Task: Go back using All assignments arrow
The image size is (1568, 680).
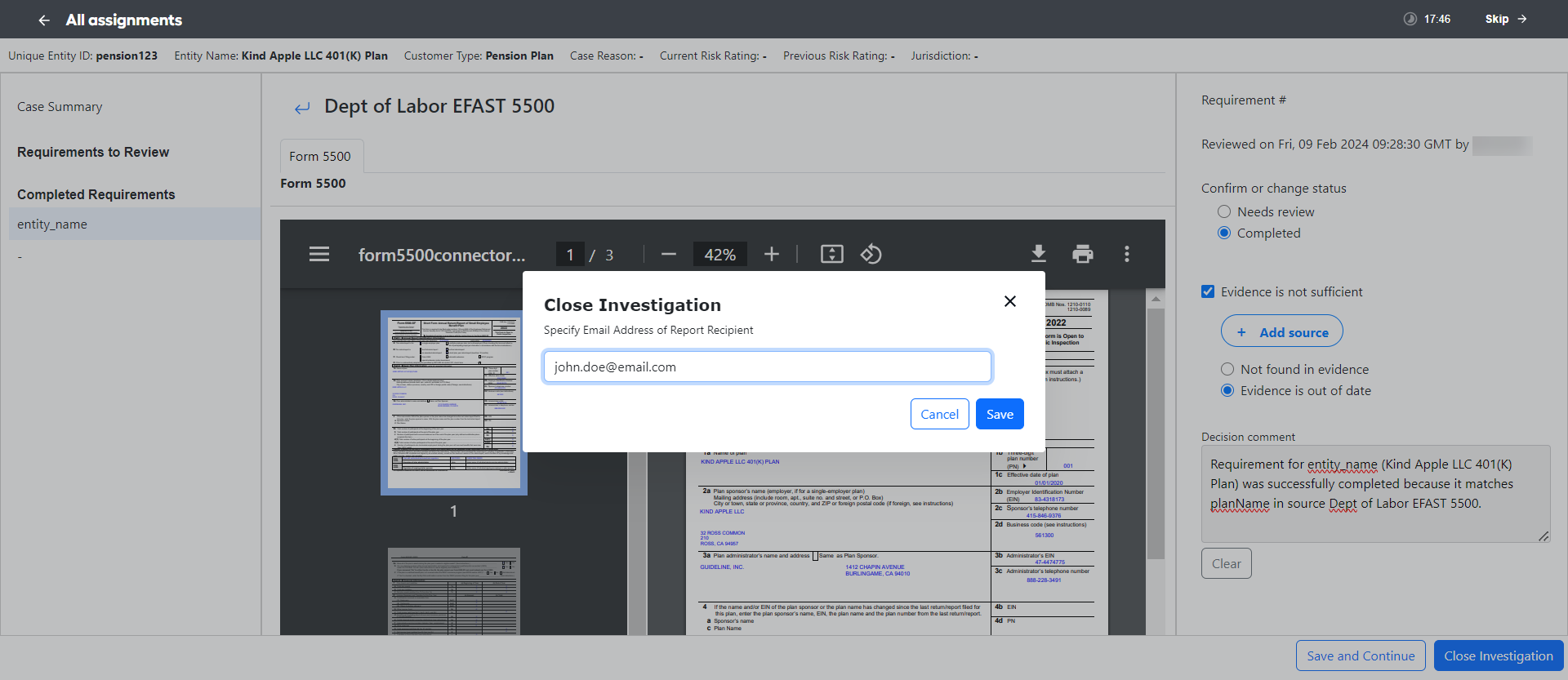Action: (x=44, y=20)
